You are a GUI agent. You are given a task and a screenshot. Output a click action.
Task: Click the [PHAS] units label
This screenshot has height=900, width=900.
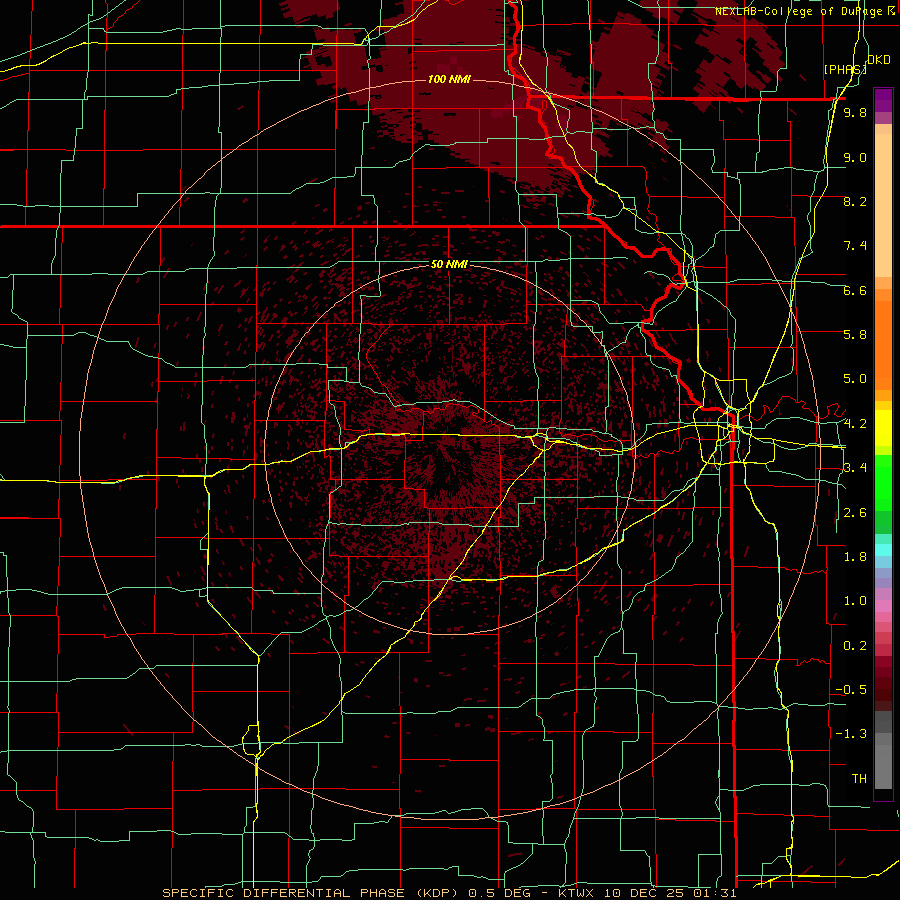click(x=845, y=69)
